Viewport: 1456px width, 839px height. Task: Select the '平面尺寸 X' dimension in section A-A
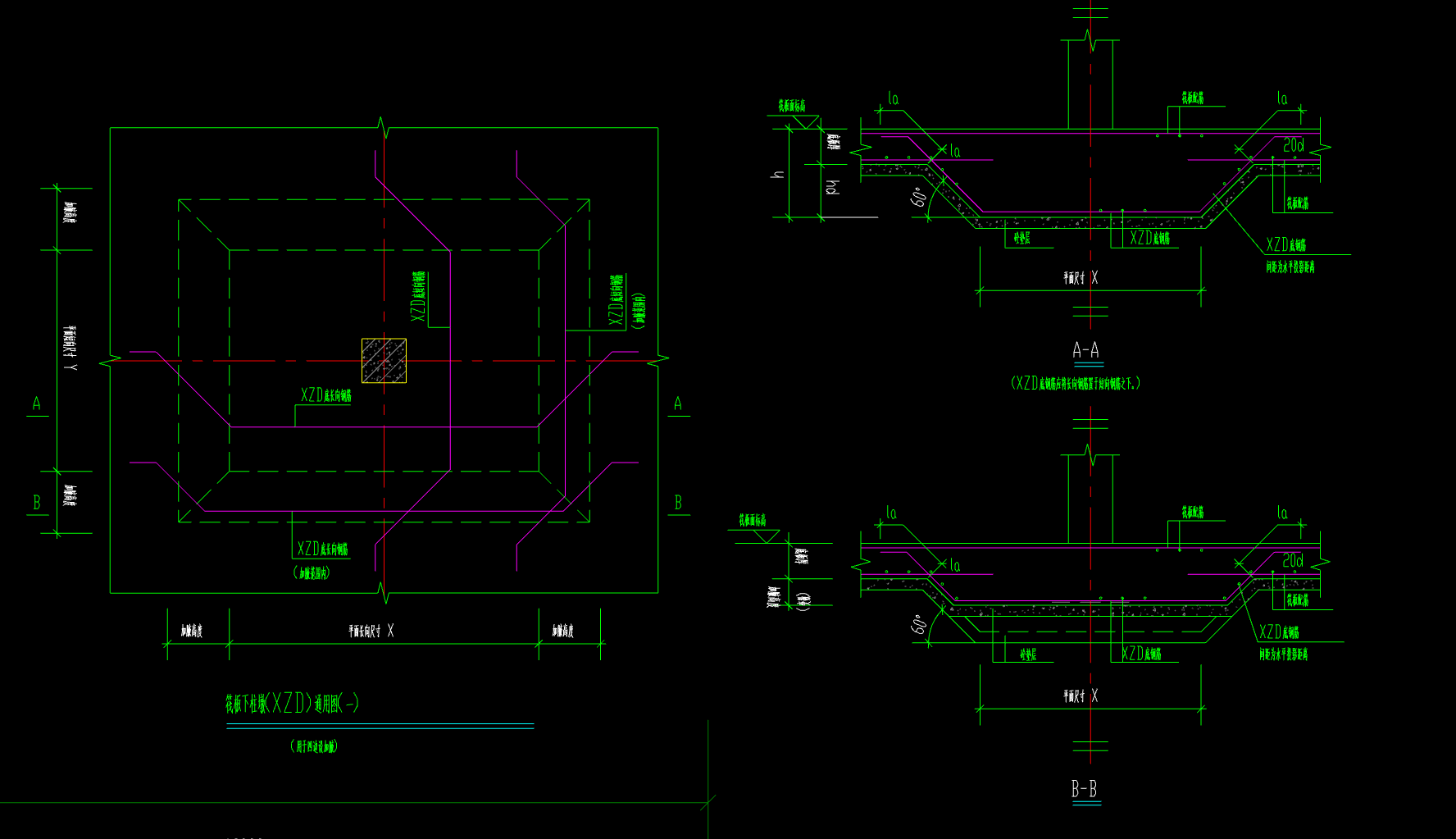click(x=1081, y=278)
